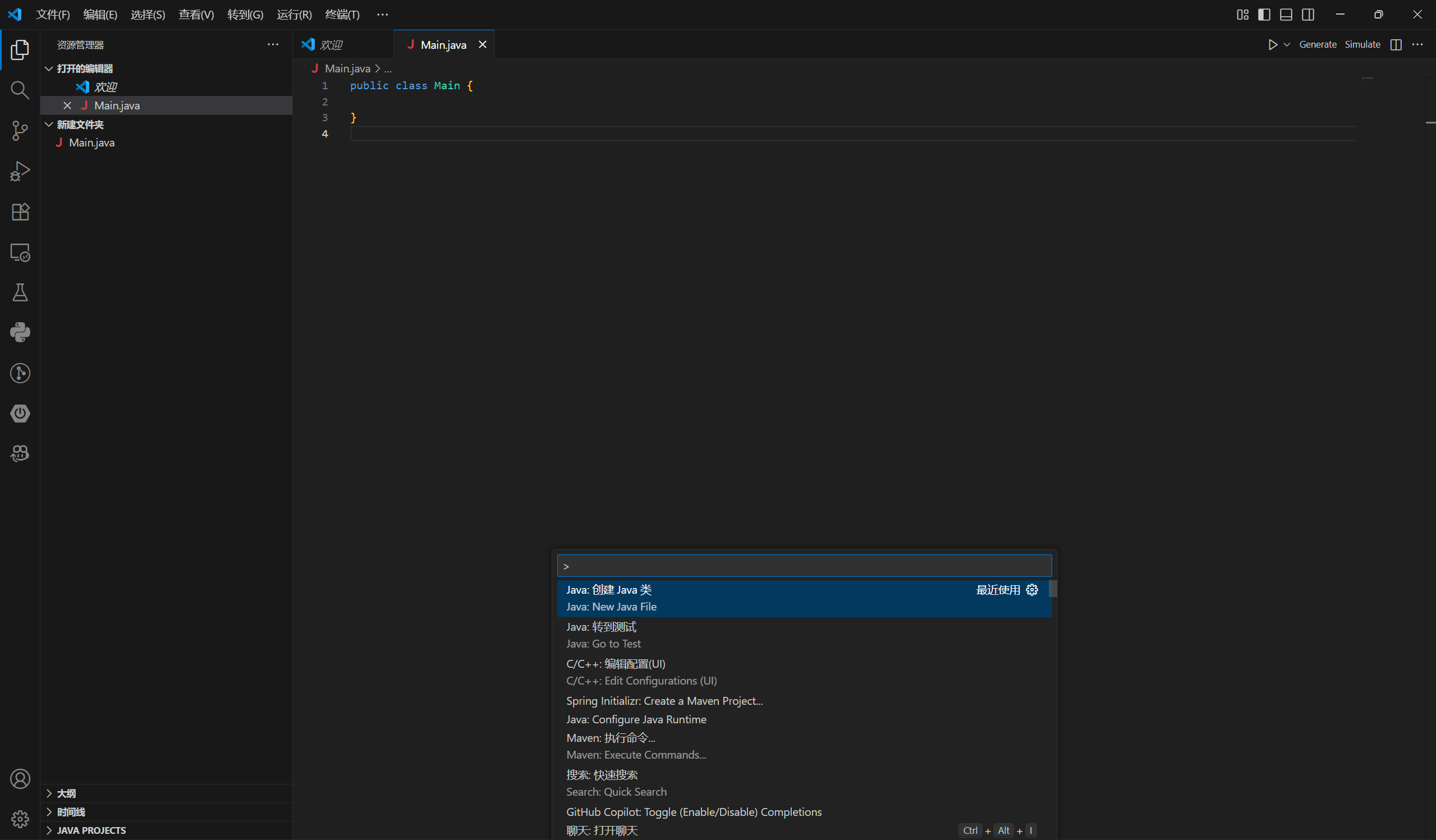The height and width of the screenshot is (840, 1436).
Task: Expand the JAVA PROJECTS section
Action: pyautogui.click(x=91, y=830)
